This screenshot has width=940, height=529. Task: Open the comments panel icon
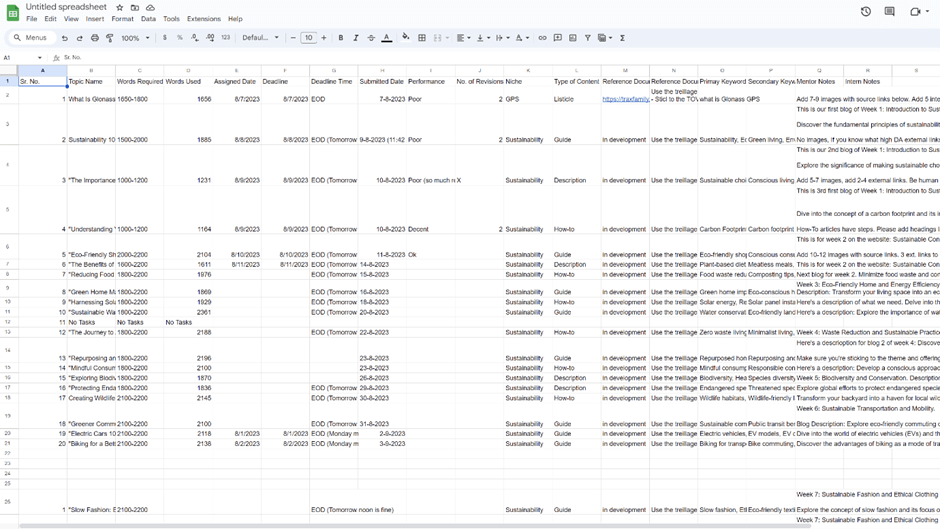tap(890, 11)
